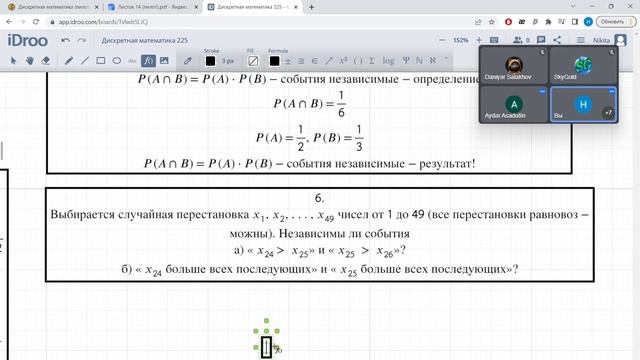Pick the eyedropper color tool

188,61
